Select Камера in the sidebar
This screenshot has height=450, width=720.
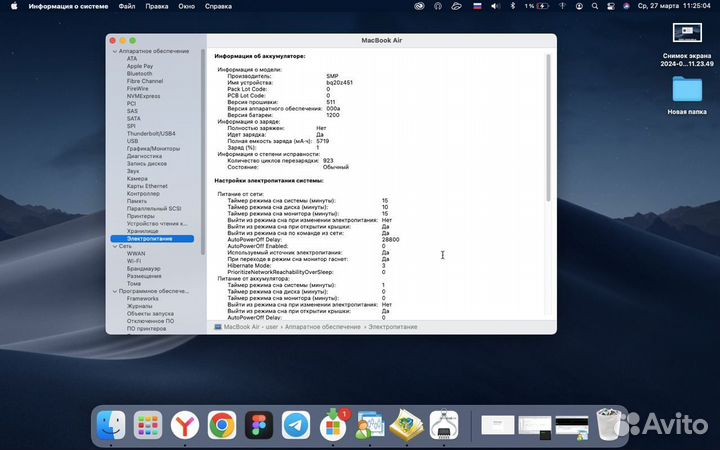[137, 179]
